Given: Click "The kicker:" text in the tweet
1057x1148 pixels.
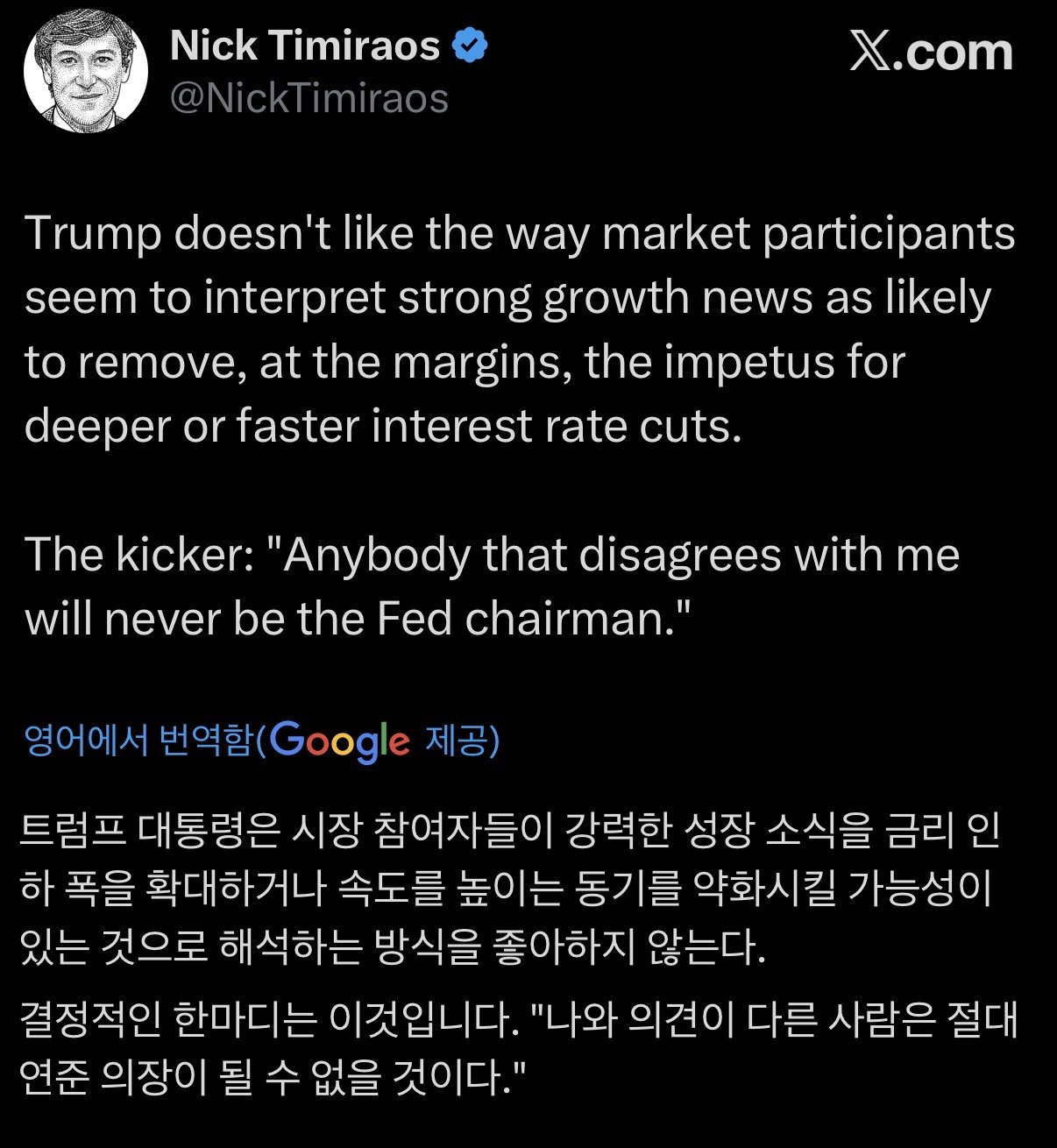Looking at the screenshot, I should click(x=139, y=555).
